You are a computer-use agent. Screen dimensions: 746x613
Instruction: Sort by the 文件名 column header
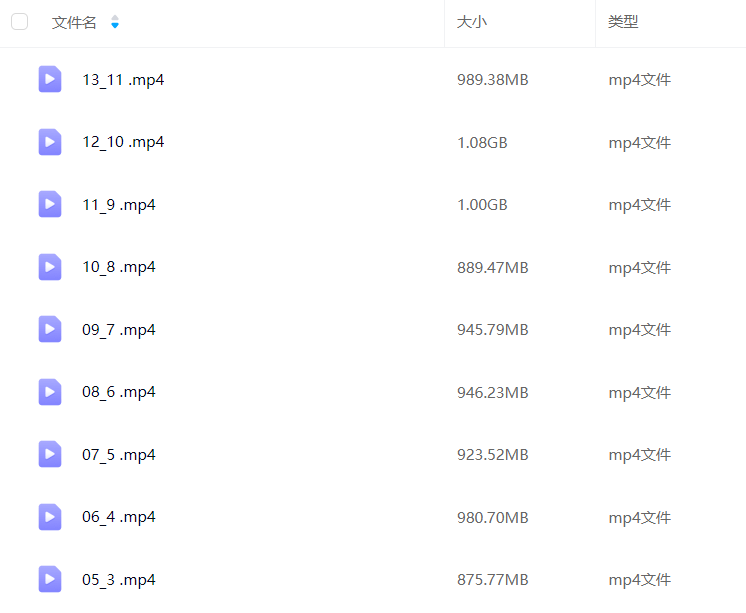(74, 22)
